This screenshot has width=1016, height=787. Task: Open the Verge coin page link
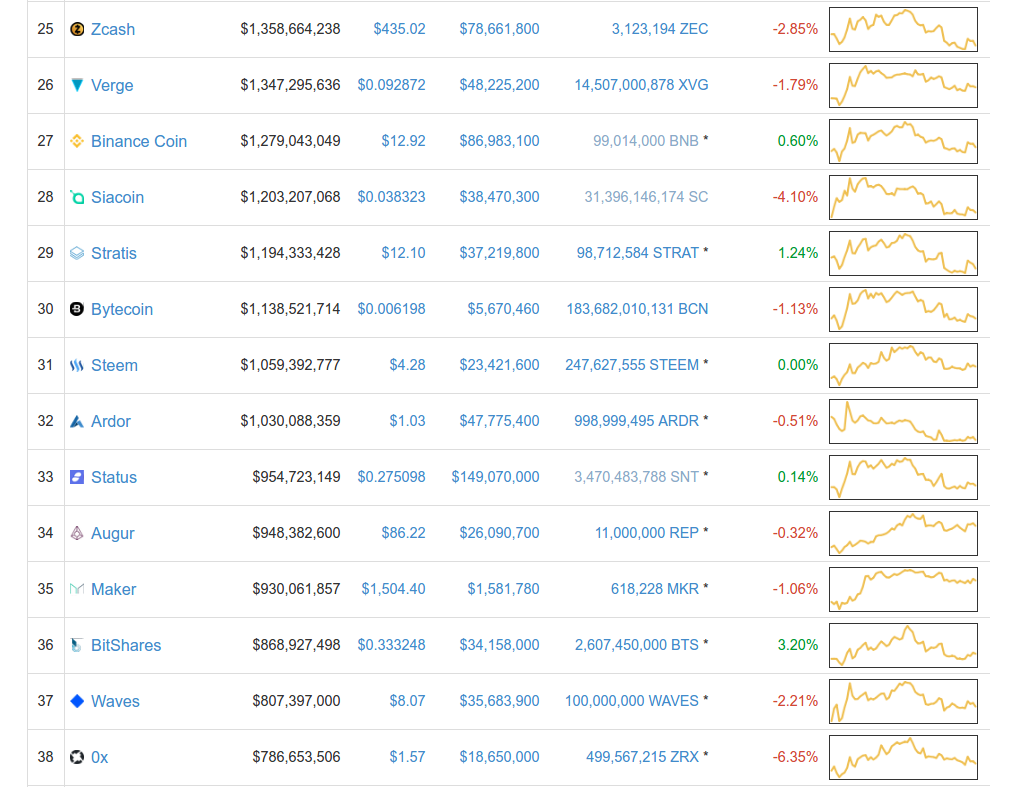point(112,86)
